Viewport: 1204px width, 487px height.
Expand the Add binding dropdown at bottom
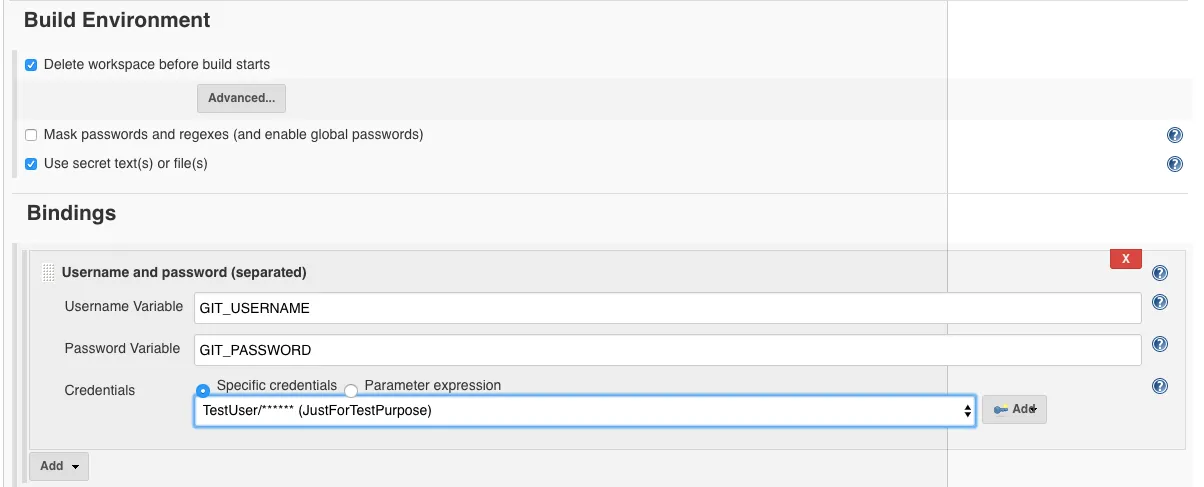[59, 466]
